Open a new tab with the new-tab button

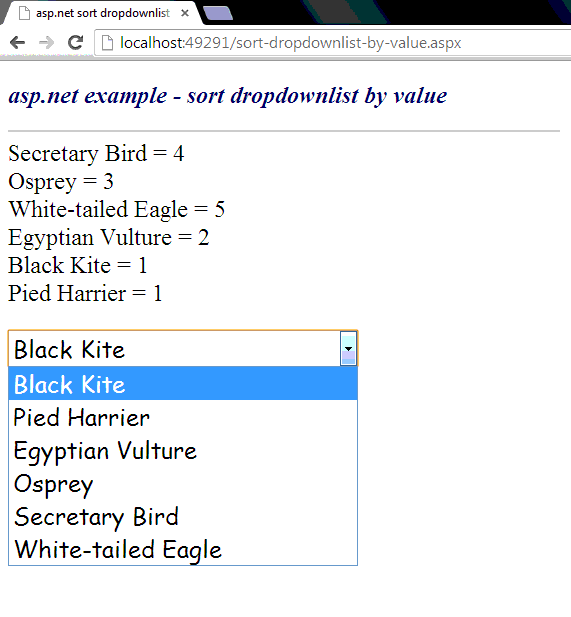coord(218,13)
